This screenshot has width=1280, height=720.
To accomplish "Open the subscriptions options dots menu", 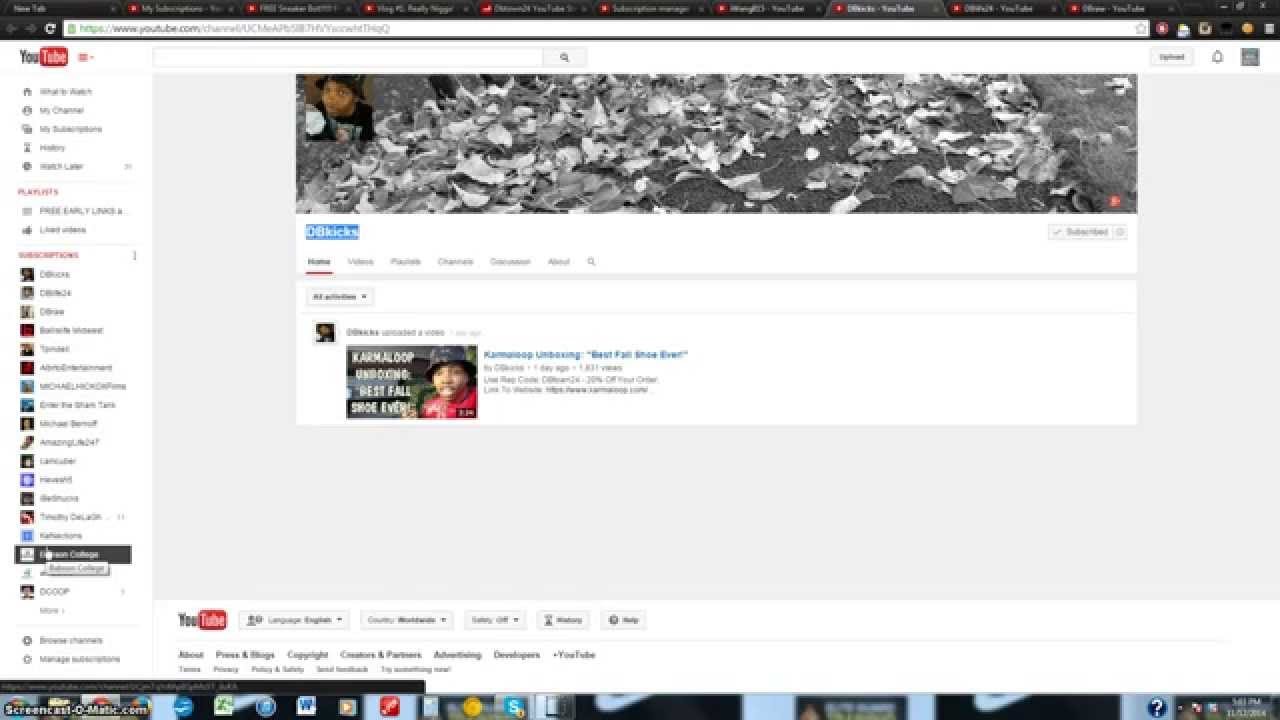I will point(134,255).
